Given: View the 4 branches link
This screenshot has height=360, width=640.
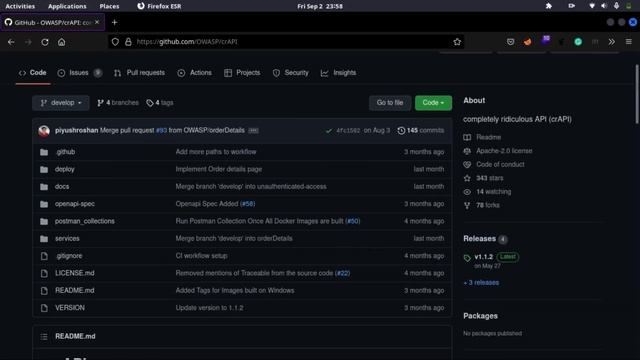Looking at the screenshot, I should tap(118, 103).
